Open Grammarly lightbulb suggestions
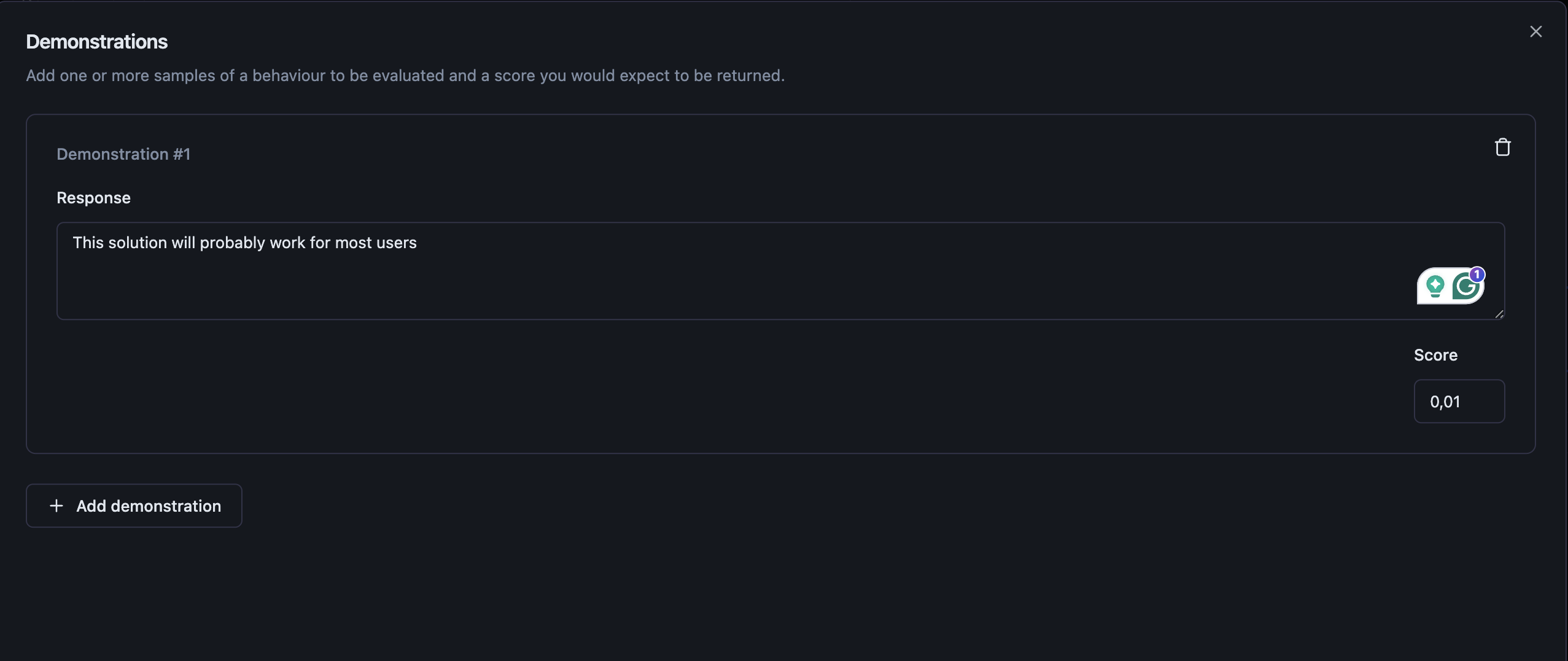 click(x=1435, y=286)
